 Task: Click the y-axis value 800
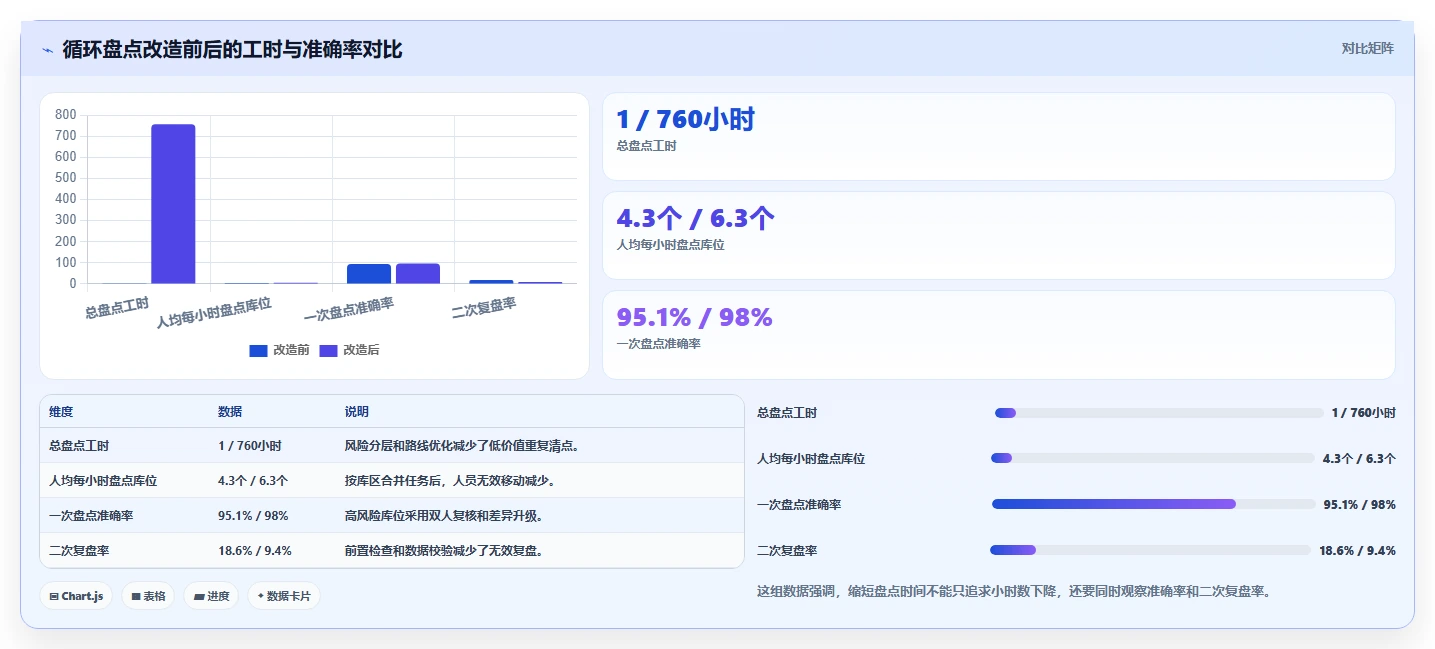[66, 115]
